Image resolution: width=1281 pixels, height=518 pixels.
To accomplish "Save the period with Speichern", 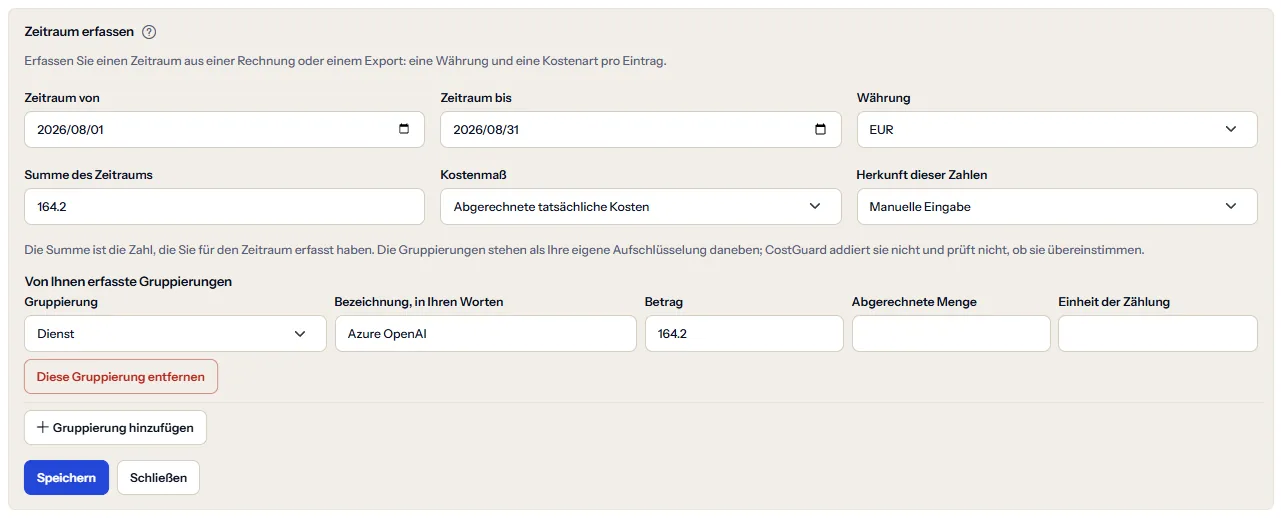I will [x=66, y=477].
